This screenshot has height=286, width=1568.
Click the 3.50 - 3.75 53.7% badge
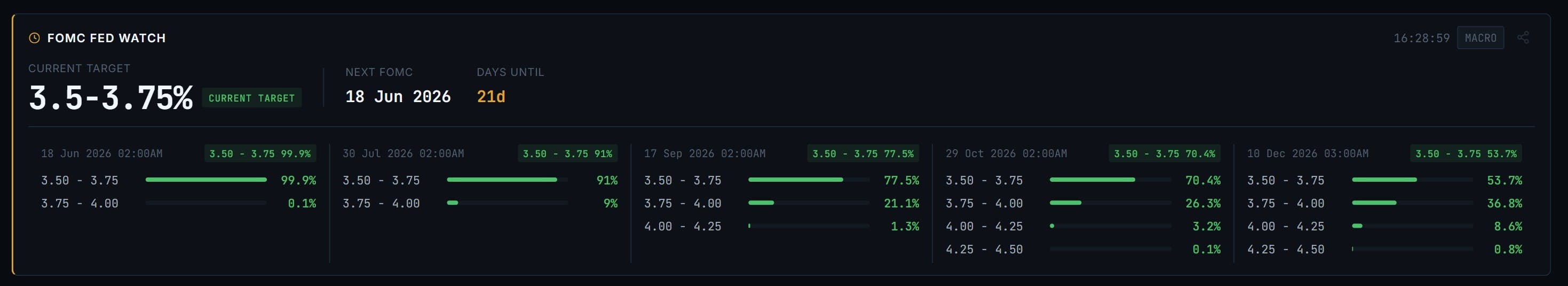pyautogui.click(x=1466, y=153)
